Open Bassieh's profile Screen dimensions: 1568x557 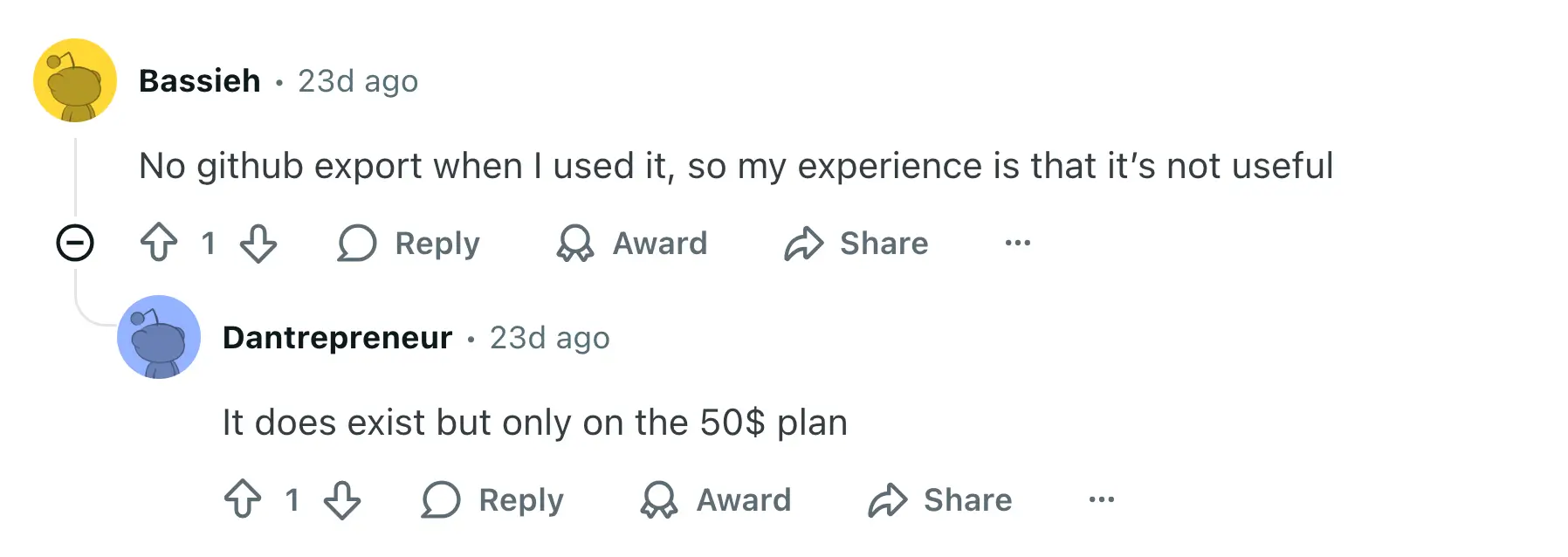tap(199, 80)
